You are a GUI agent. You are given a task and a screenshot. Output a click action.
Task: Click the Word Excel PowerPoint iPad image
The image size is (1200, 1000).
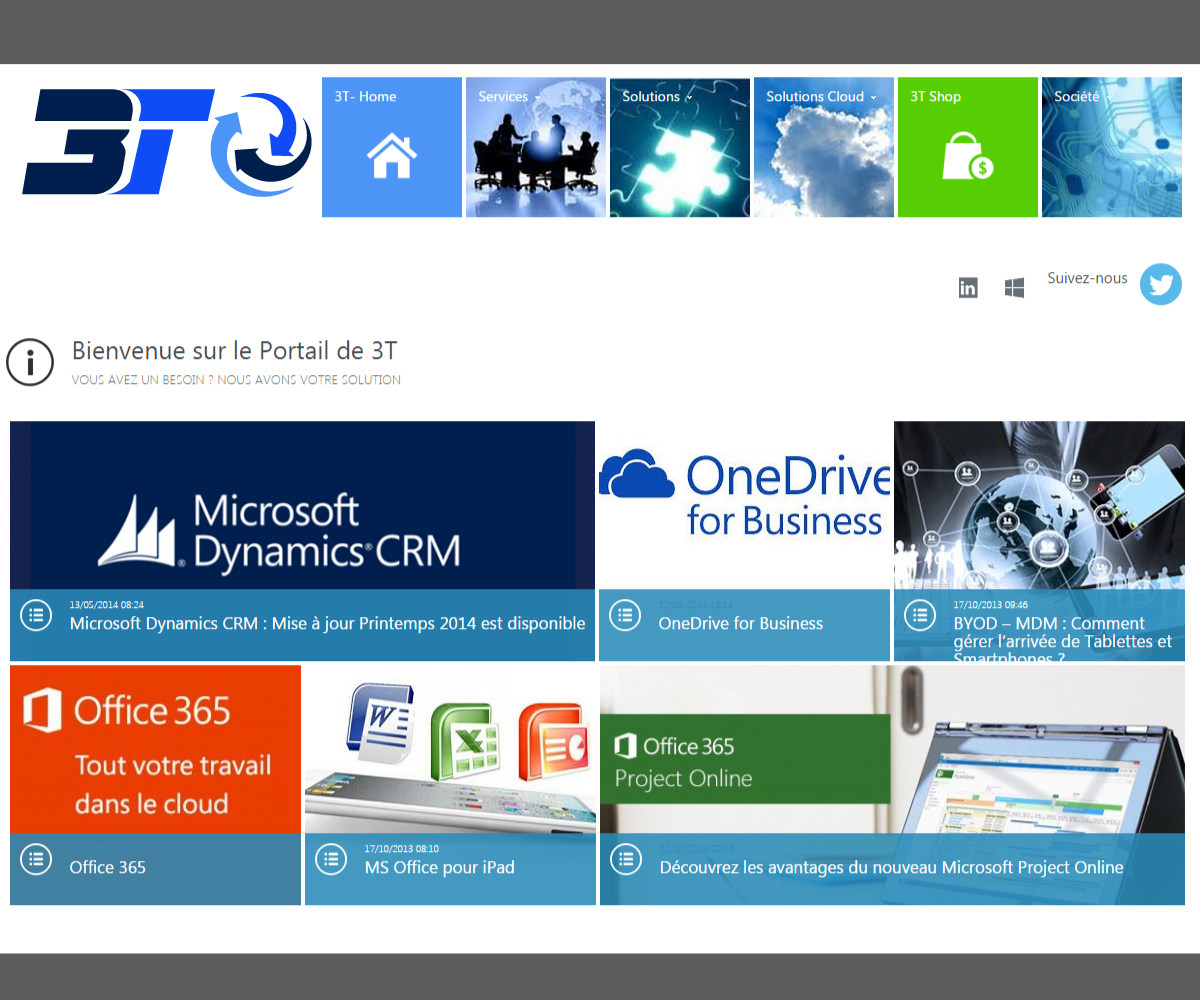(x=450, y=749)
